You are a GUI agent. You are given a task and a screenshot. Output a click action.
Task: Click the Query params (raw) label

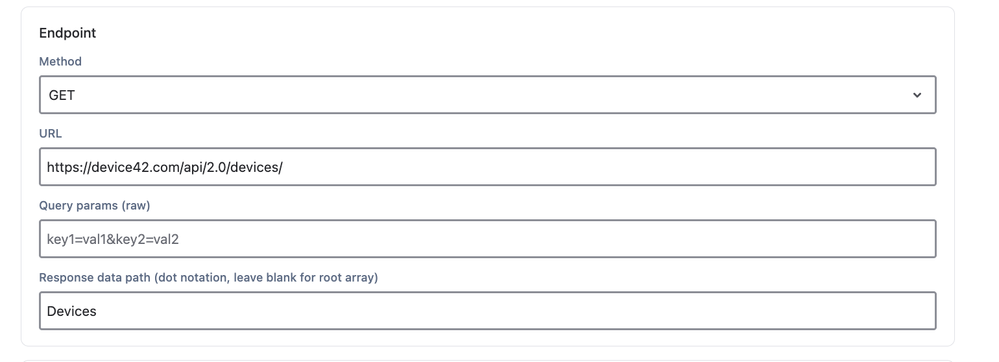pos(94,205)
